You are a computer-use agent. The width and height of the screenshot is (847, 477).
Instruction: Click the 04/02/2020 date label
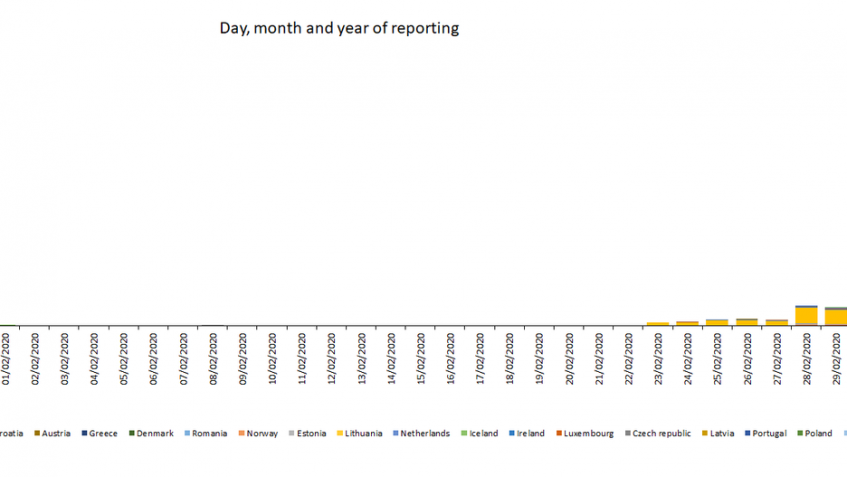pos(95,359)
